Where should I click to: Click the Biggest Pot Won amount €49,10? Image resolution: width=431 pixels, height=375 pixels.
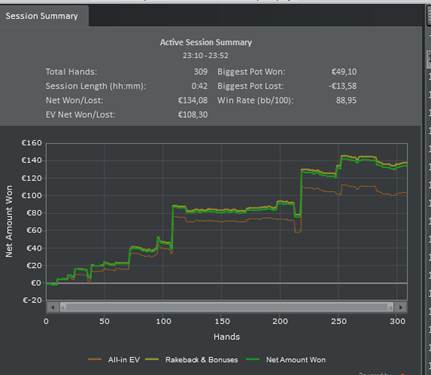coord(344,72)
